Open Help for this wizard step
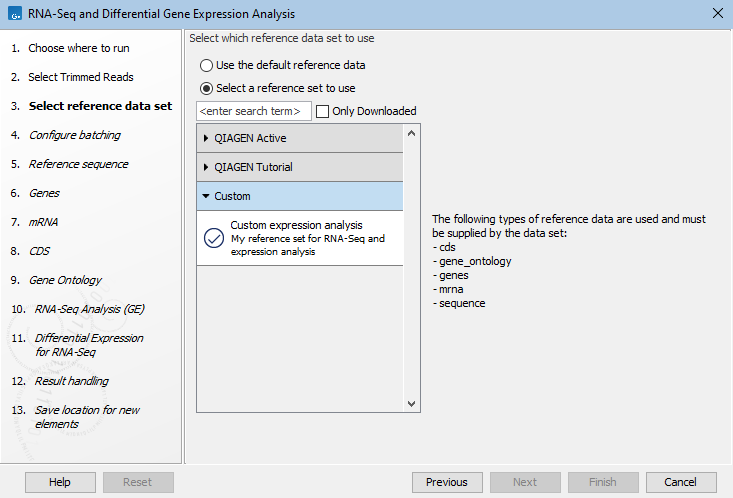 [60, 482]
